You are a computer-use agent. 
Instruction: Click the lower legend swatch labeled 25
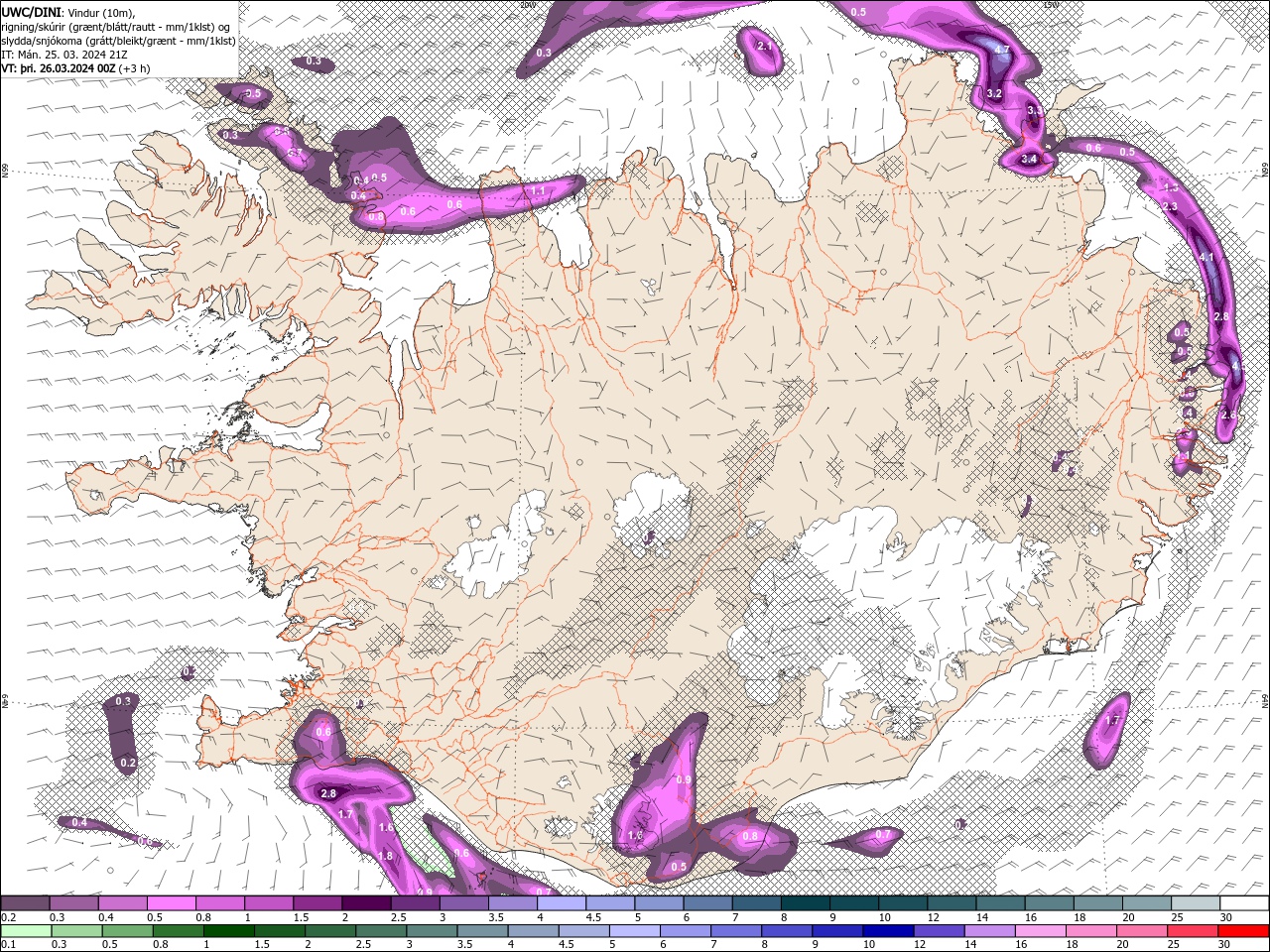click(x=1194, y=931)
